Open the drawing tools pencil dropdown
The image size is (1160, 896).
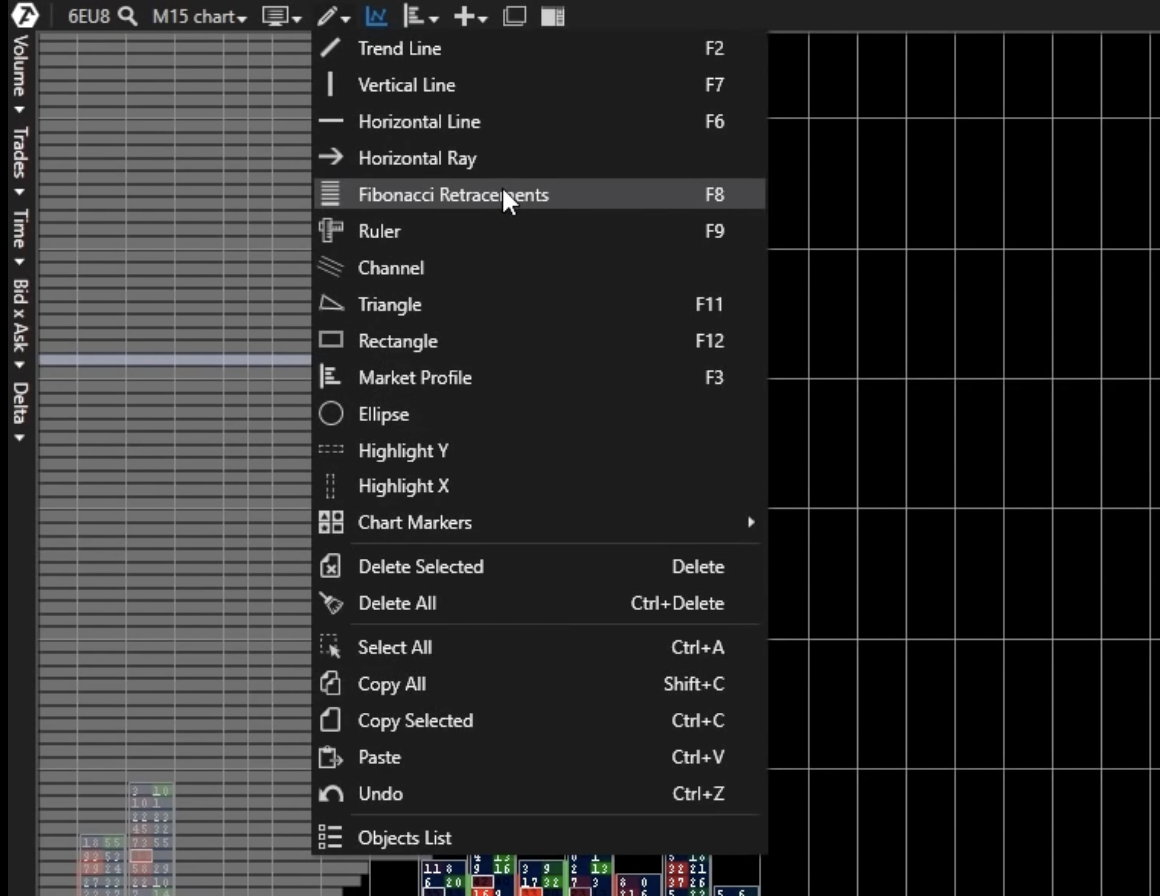pyautogui.click(x=334, y=16)
